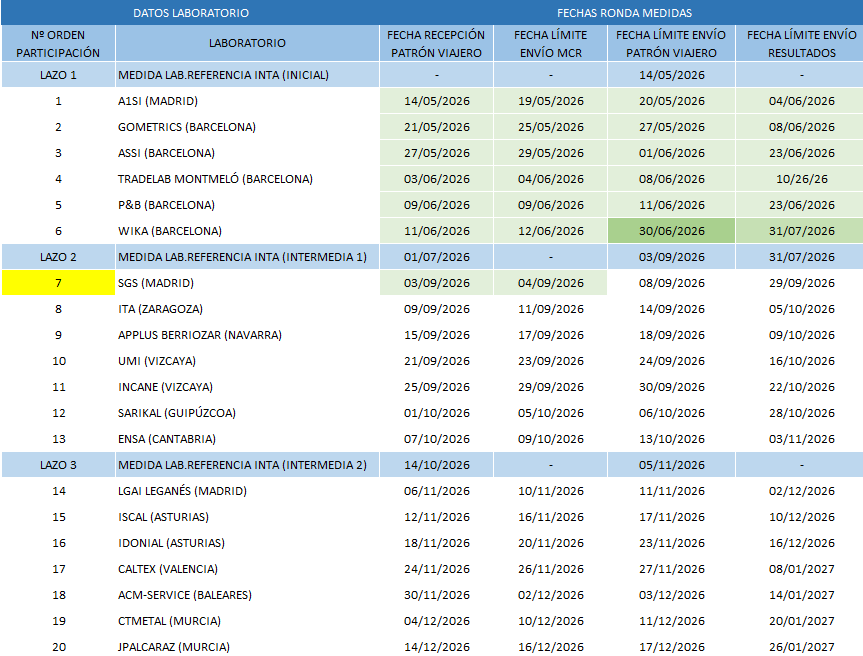The width and height of the screenshot is (863, 656).
Task: Select the LAZO 3 cell
Action: coord(58,465)
